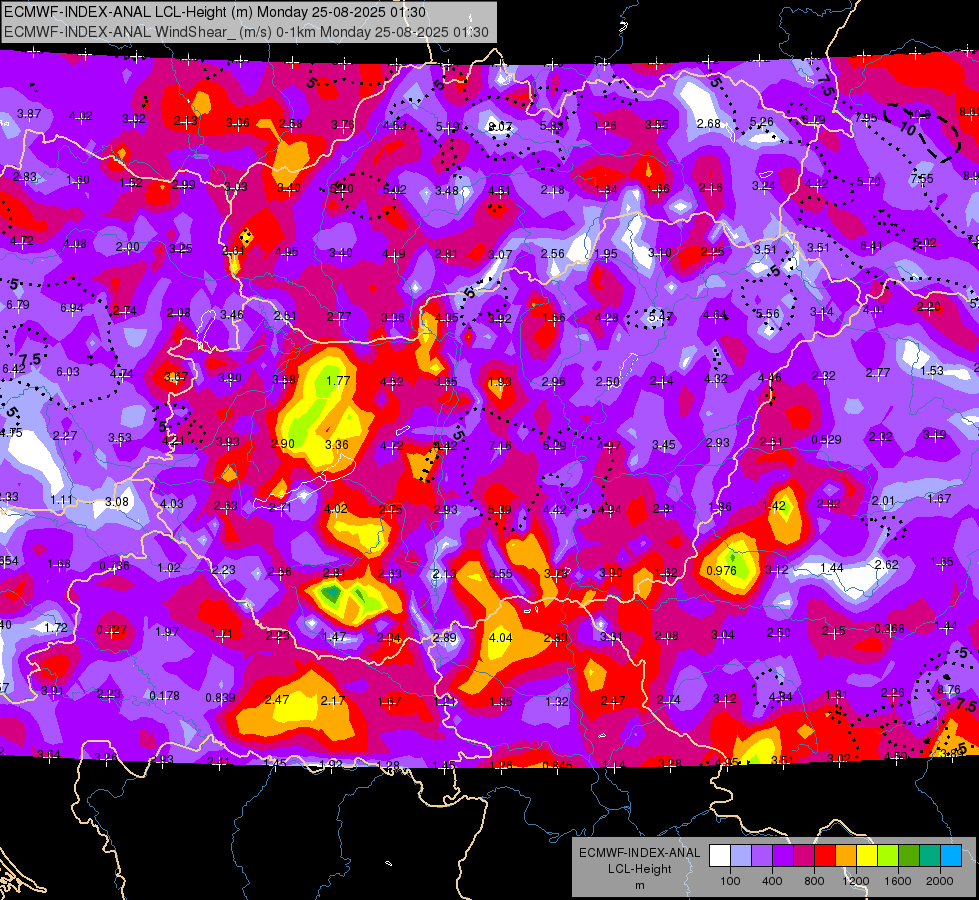Click the teal legend swatch
Image resolution: width=979 pixels, height=900 pixels.
(x=930, y=856)
